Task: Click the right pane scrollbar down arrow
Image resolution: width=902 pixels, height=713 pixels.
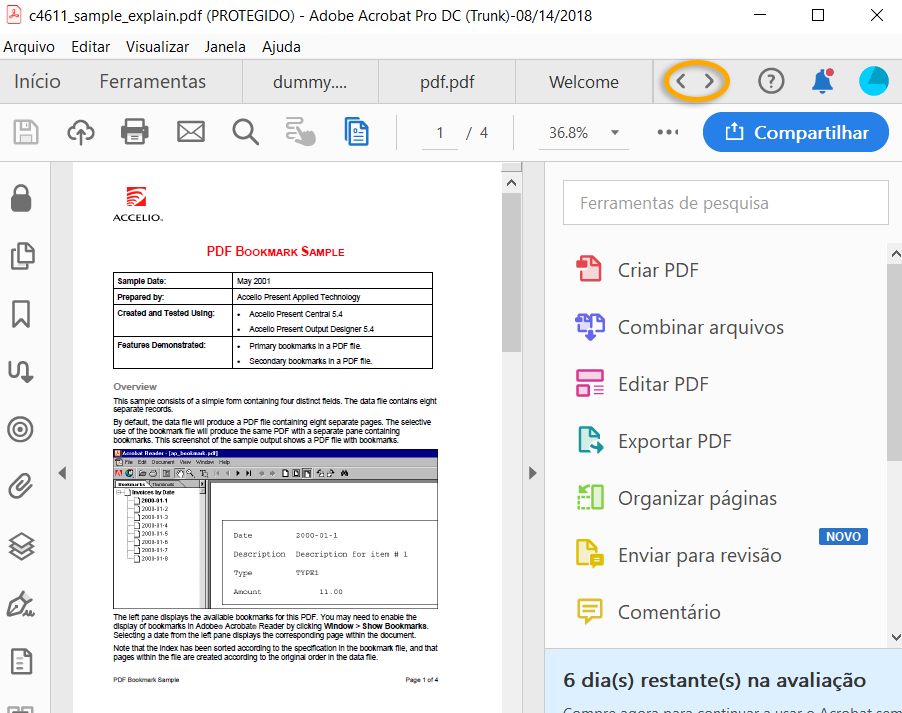Action: point(894,637)
